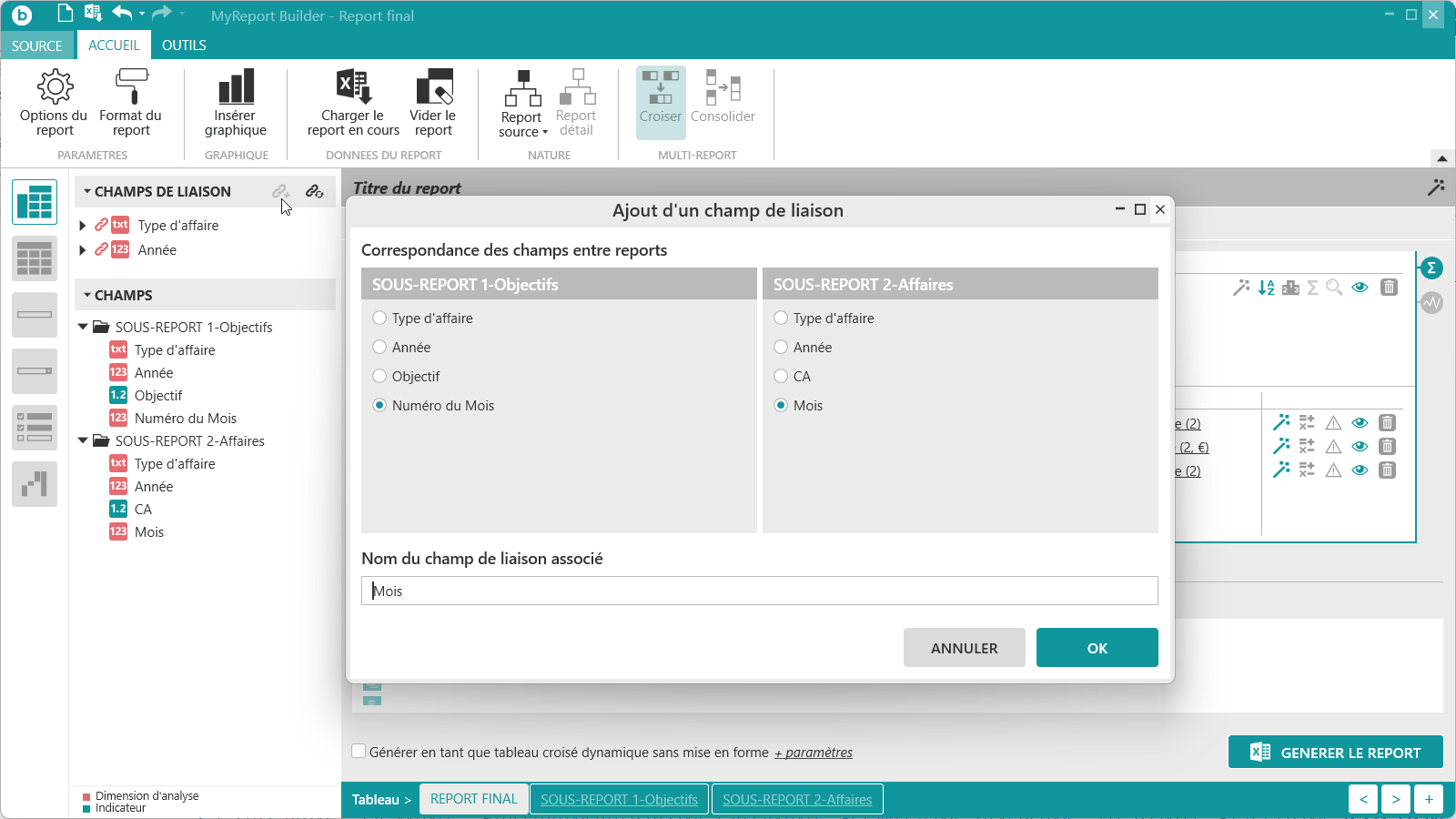This screenshot has height=819, width=1456.
Task: Confirm dialog with OK button
Action: click(1097, 648)
